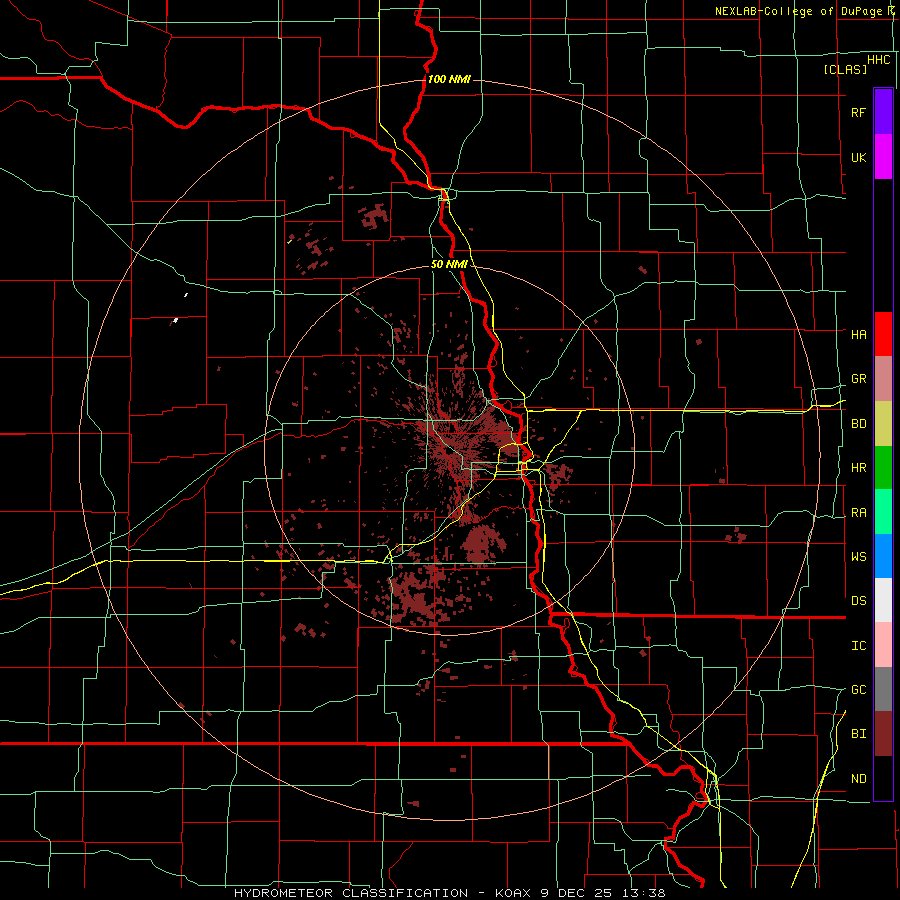The image size is (900, 900).
Task: Click the BD yellow legend swatch
Action: click(x=883, y=424)
